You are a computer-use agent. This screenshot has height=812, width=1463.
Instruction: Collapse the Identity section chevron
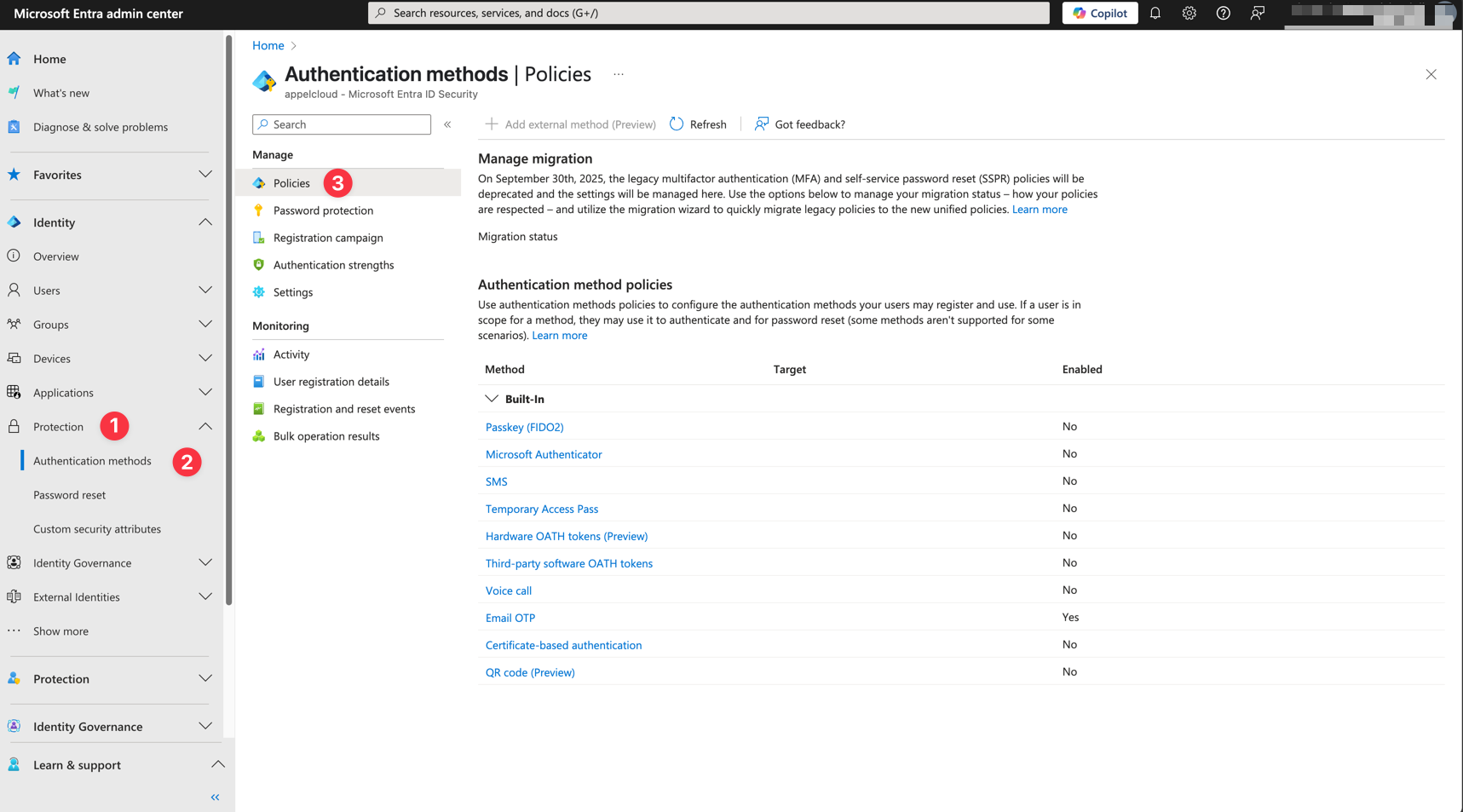point(205,222)
